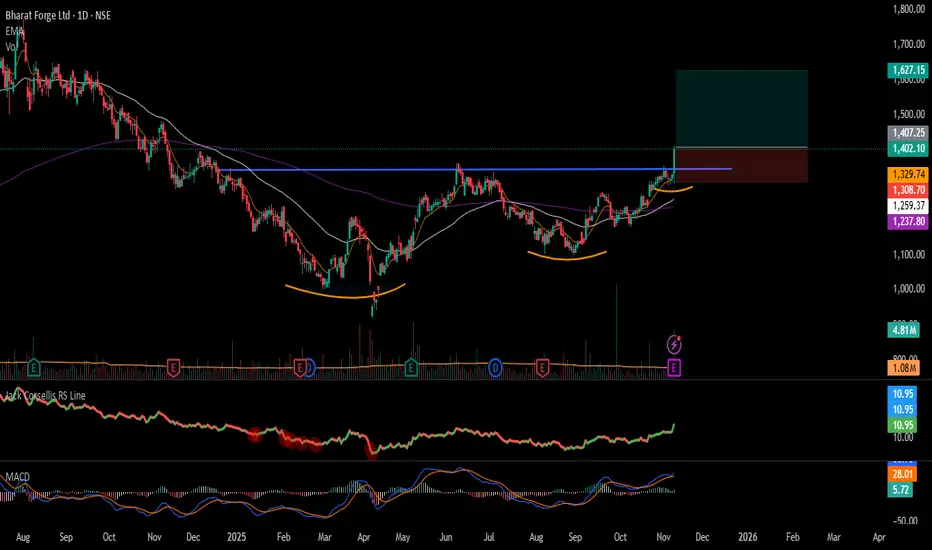Open the purple upcoming earnings marker
Viewport: 932px width, 550px height.
click(673, 368)
